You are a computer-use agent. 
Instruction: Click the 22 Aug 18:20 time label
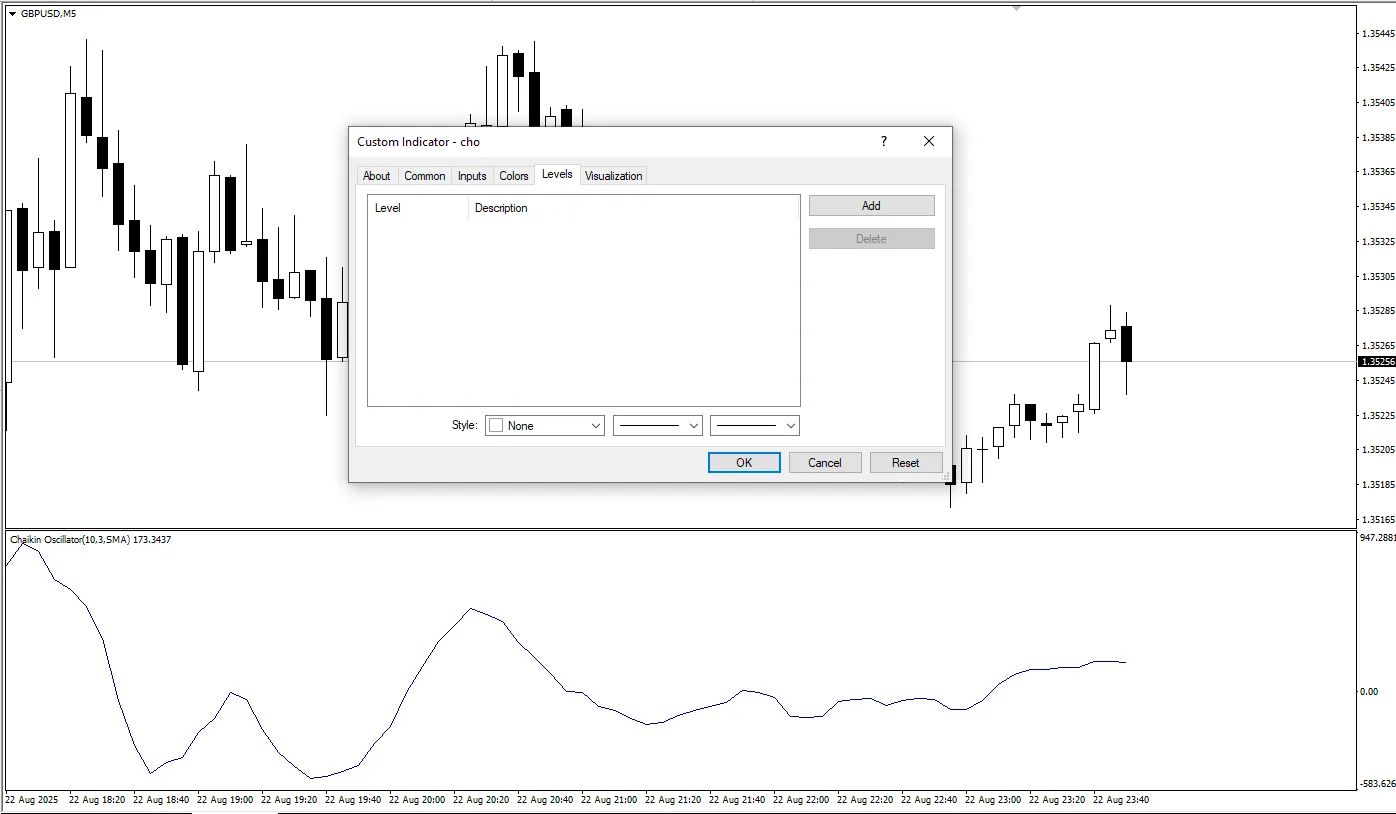97,800
